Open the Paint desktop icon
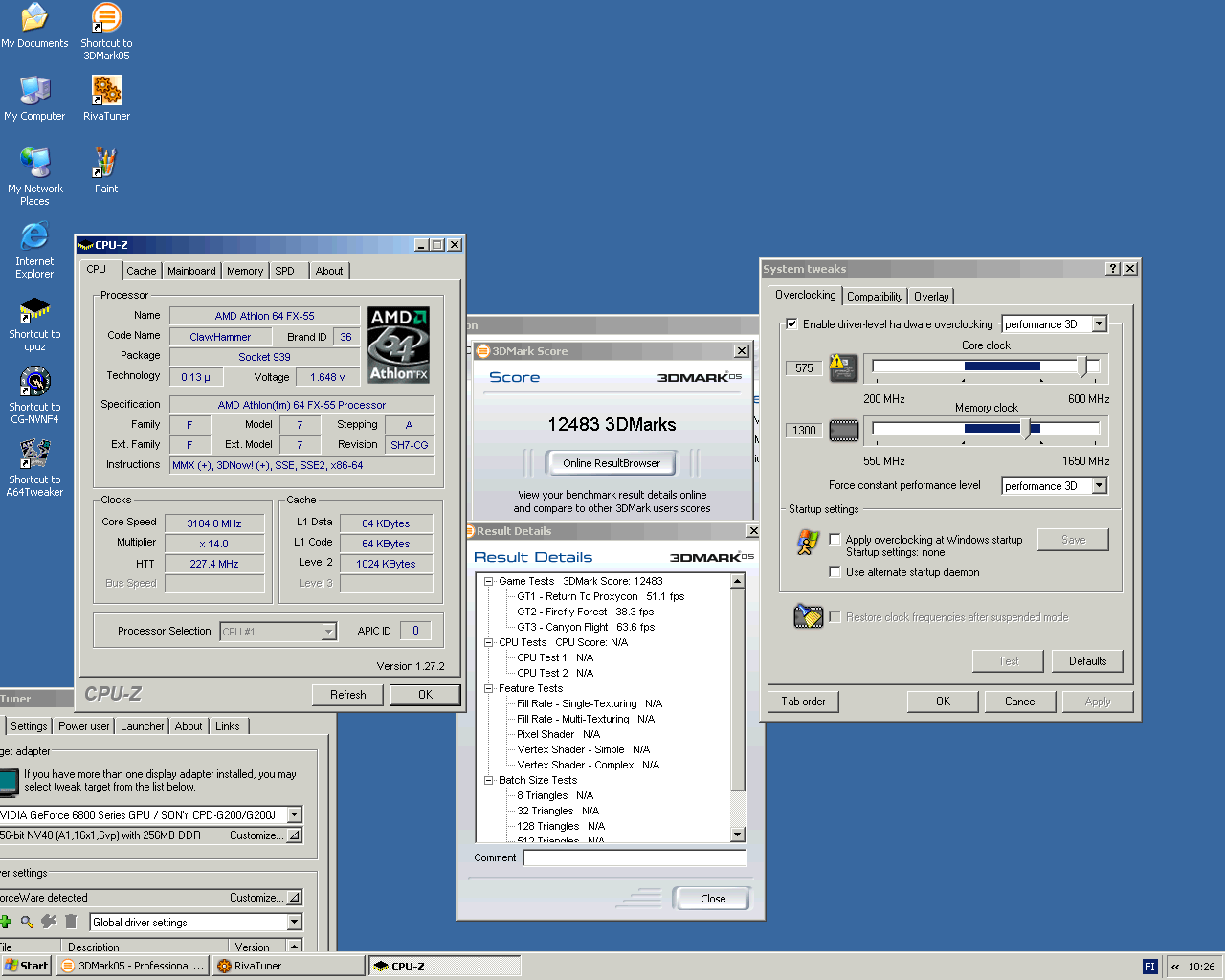This screenshot has width=1225, height=980. [106, 165]
